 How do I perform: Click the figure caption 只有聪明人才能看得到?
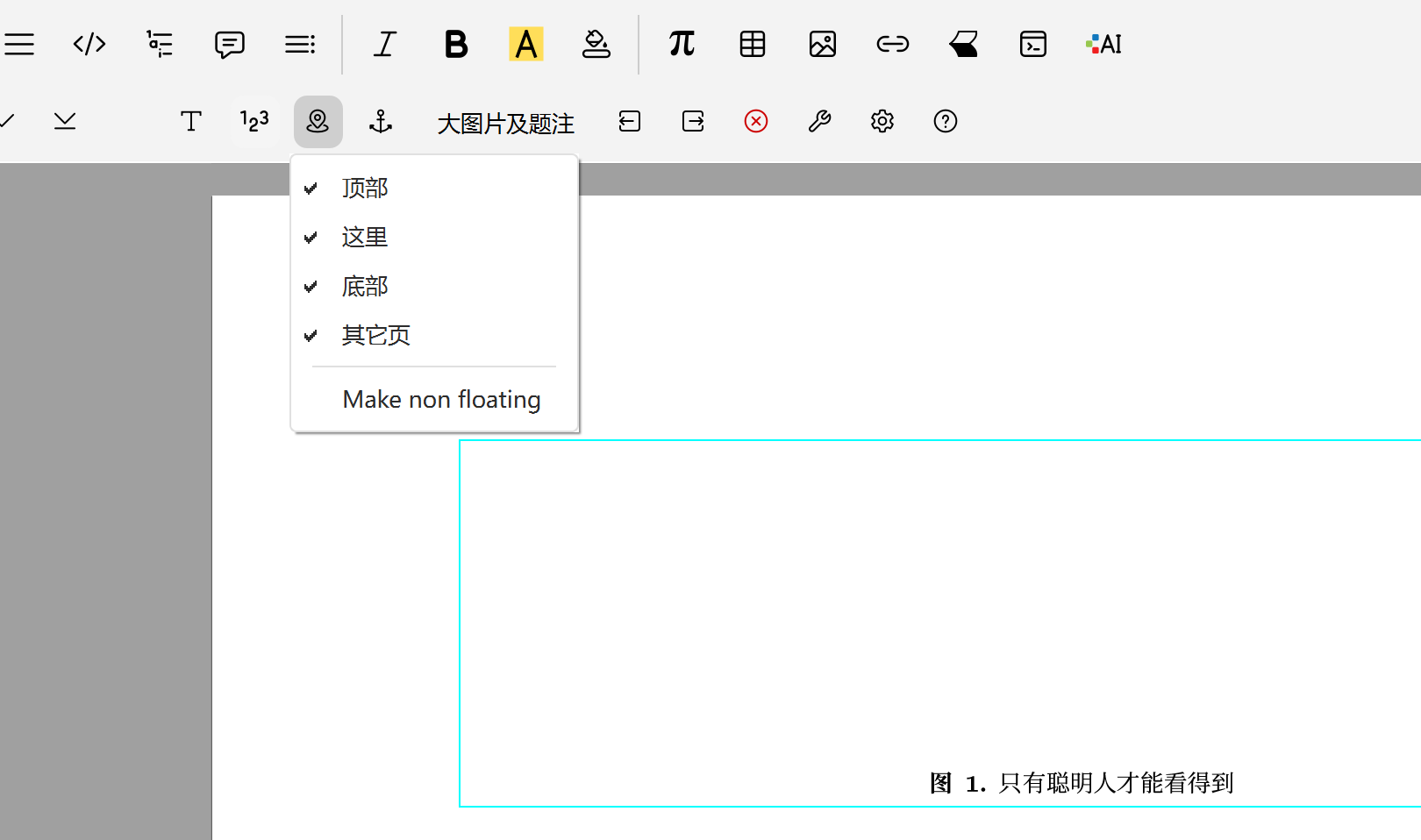tap(1116, 783)
